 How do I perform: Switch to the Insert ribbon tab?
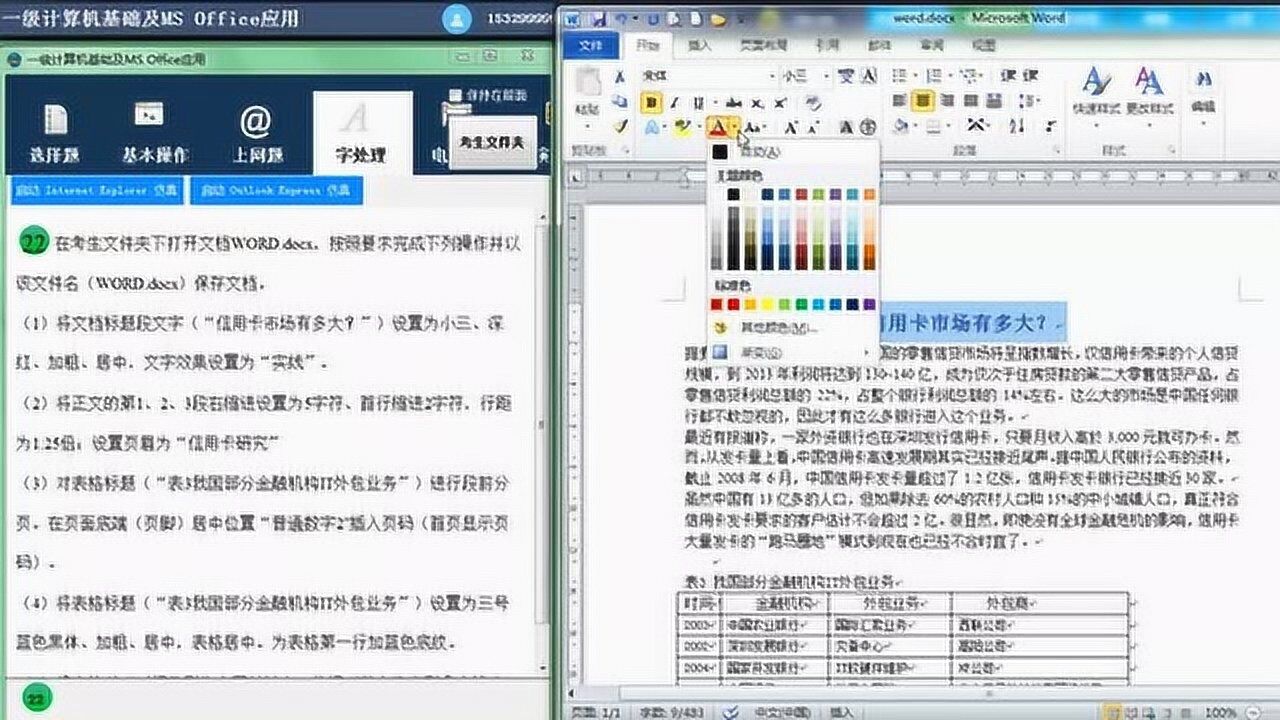click(x=700, y=45)
